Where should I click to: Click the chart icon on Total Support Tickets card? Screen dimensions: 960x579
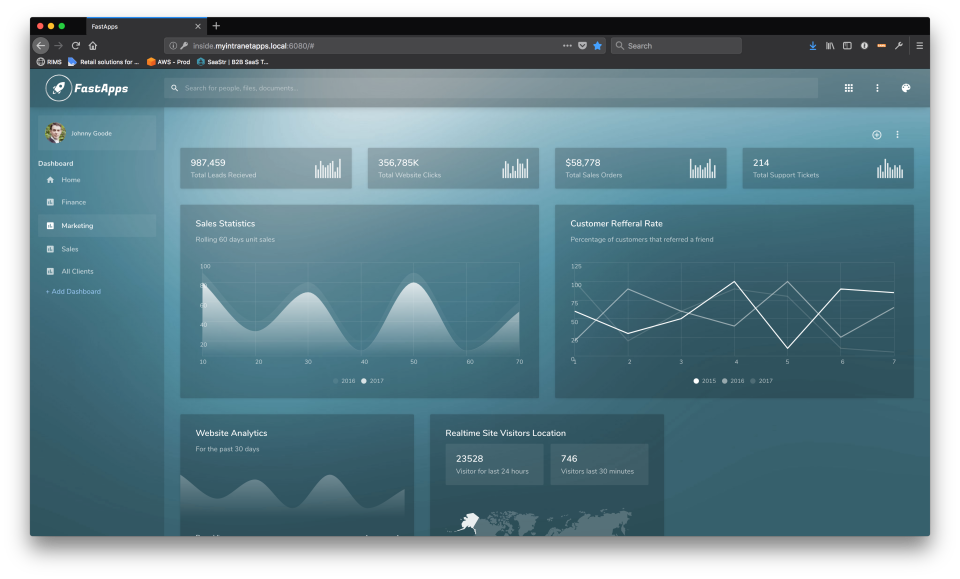[x=889, y=167]
